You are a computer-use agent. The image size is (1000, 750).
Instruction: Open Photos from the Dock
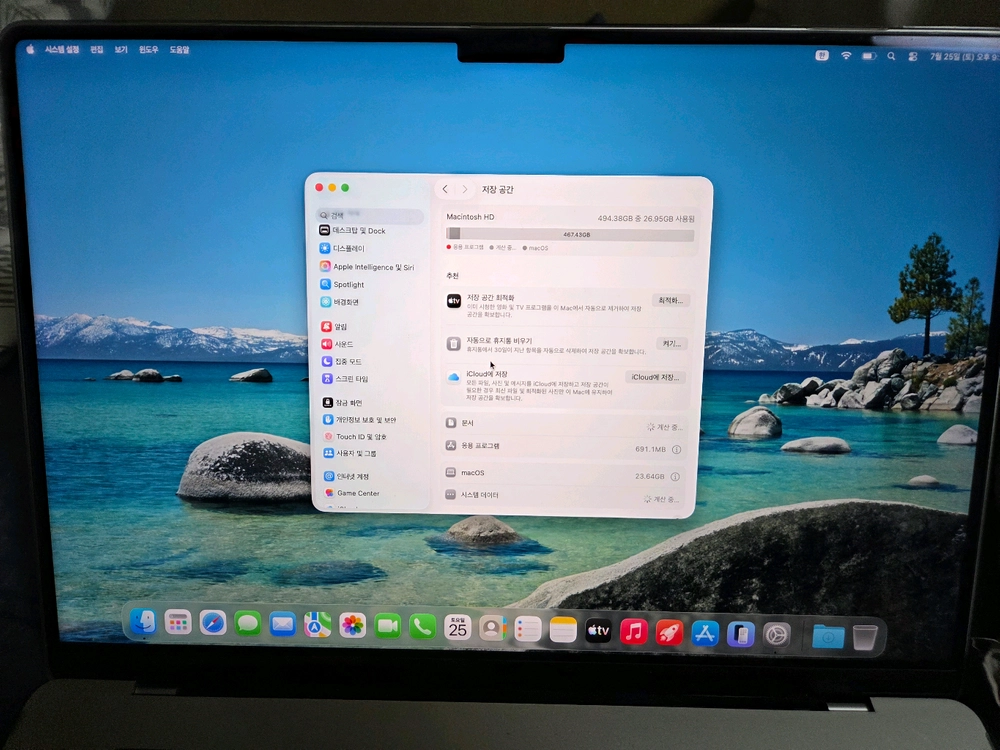coord(352,626)
